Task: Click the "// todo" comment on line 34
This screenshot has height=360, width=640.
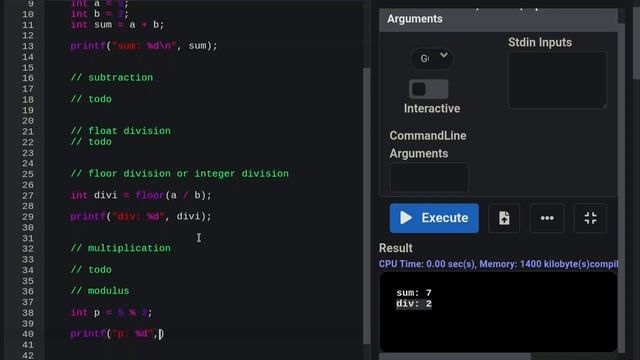Action: coord(91,270)
